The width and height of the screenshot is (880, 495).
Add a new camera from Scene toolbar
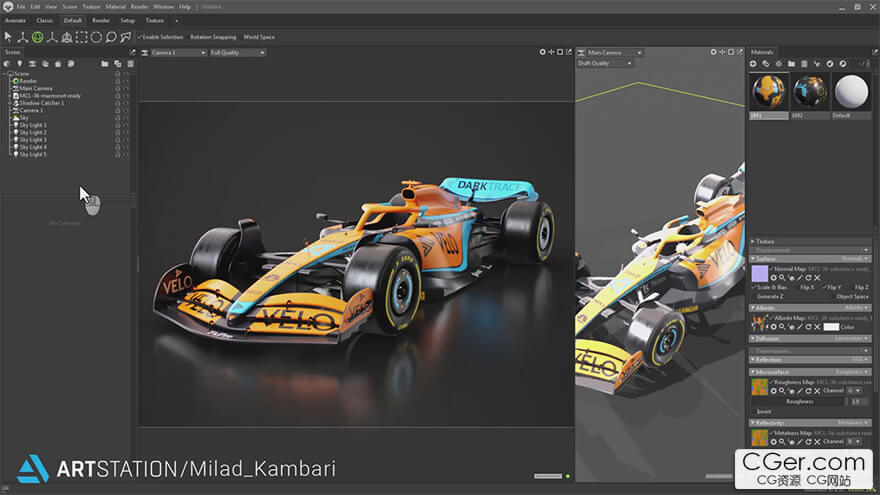click(x=33, y=64)
